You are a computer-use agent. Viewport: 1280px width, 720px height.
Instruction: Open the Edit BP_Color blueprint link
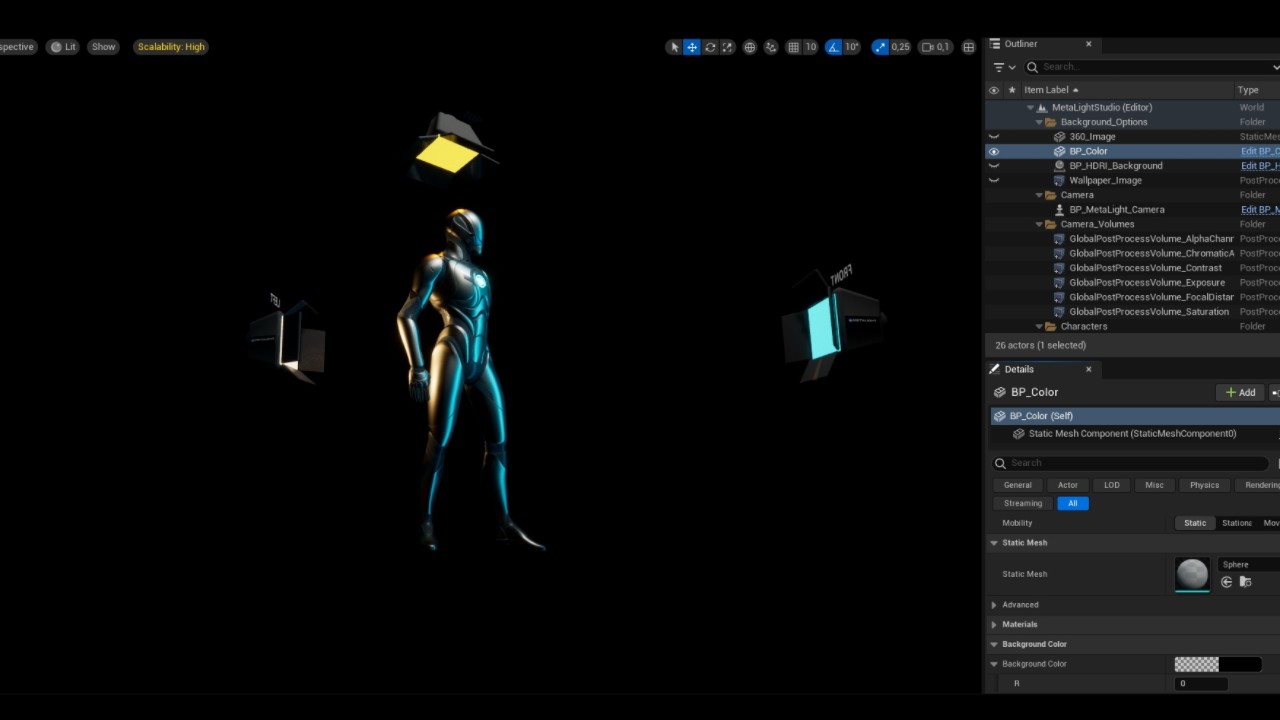[1260, 152]
